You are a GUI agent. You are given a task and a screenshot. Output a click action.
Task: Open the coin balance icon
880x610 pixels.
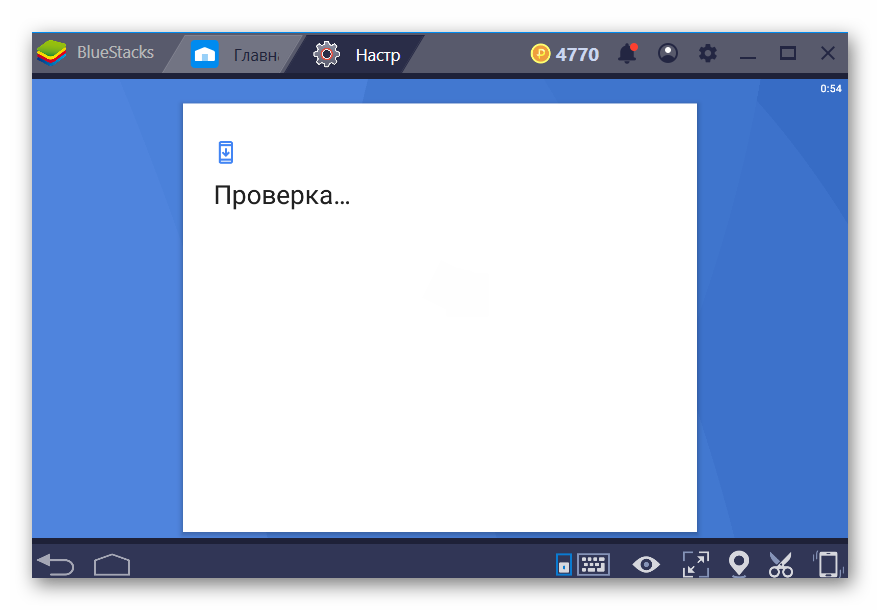pyautogui.click(x=541, y=54)
